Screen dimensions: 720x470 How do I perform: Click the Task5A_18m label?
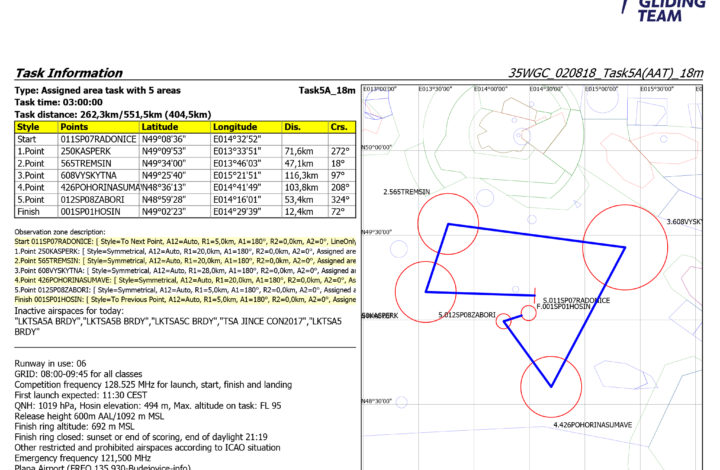[326, 90]
